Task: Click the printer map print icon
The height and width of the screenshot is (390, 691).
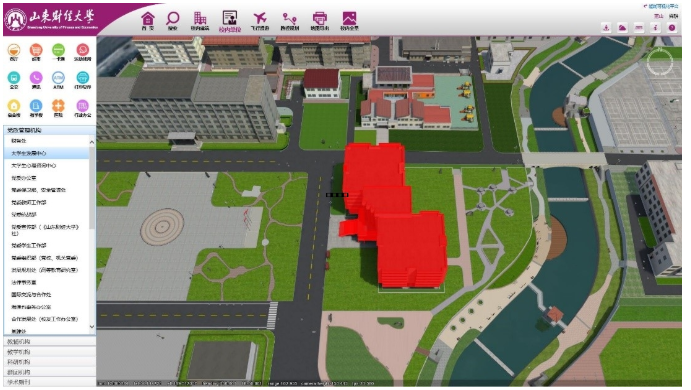Action: tap(319, 20)
